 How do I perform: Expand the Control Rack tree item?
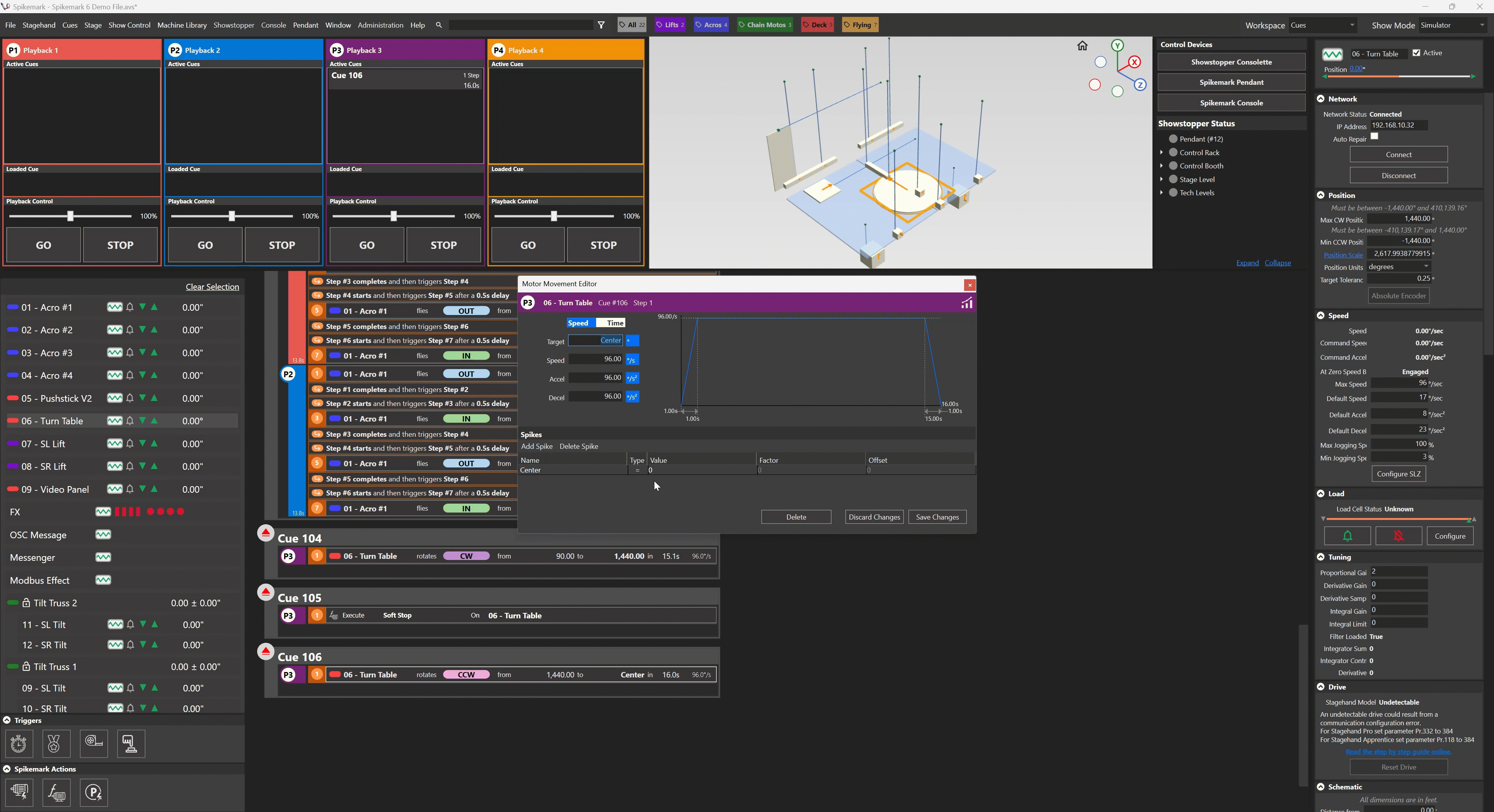1161,152
